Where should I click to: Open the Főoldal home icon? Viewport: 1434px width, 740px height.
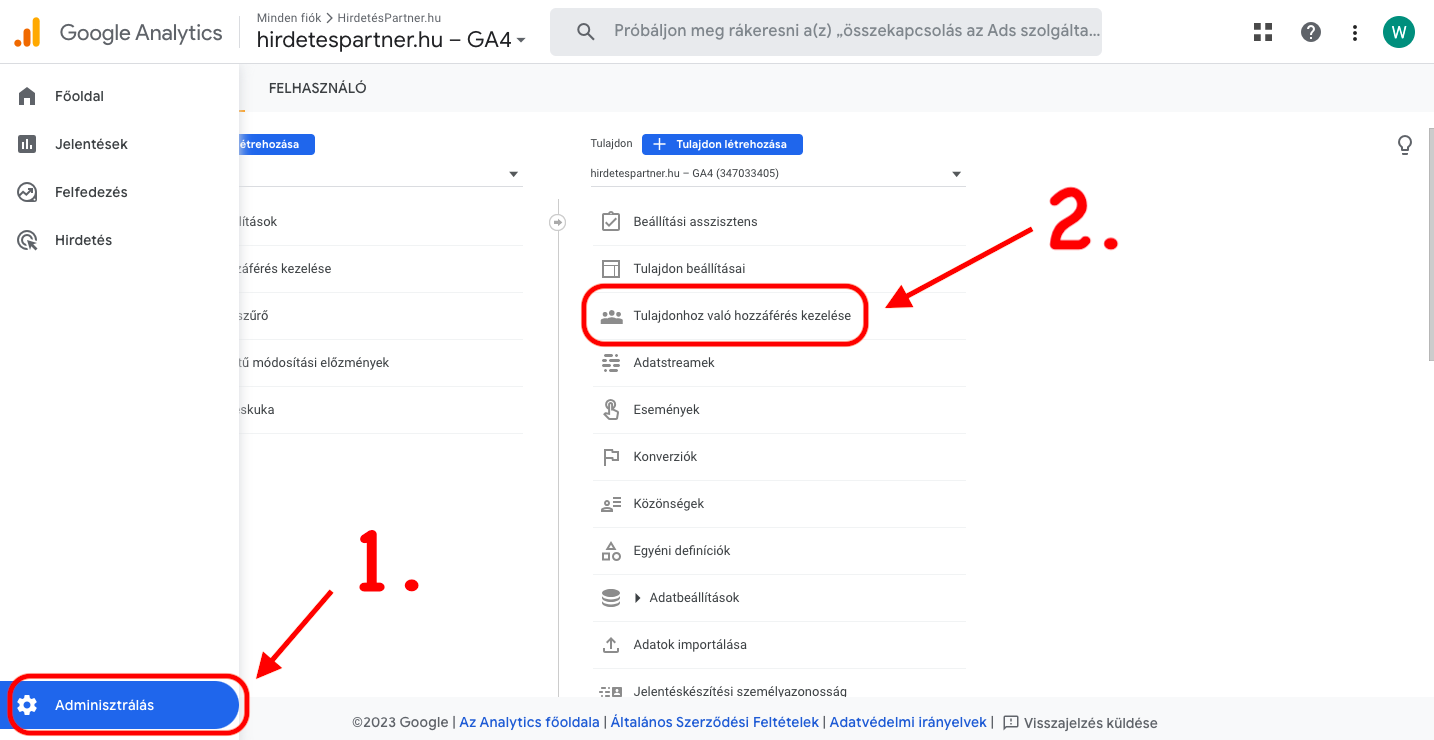point(25,95)
